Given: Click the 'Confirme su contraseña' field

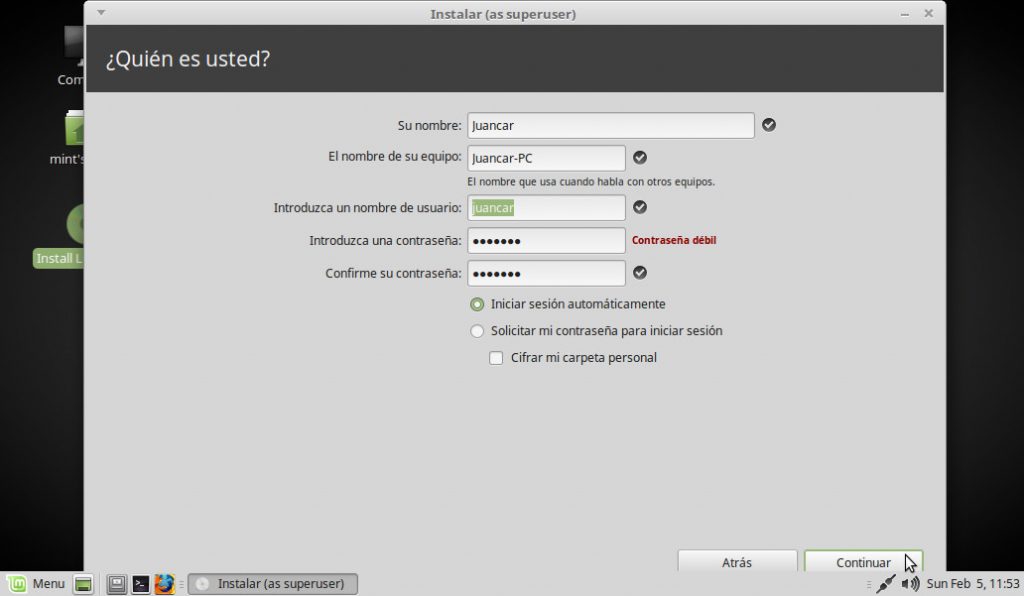Looking at the screenshot, I should (x=546, y=273).
